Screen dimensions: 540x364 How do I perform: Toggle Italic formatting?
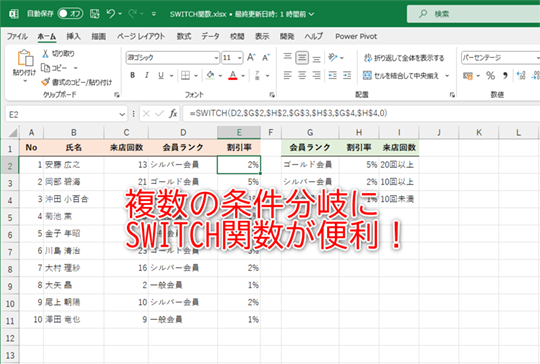click(x=147, y=75)
